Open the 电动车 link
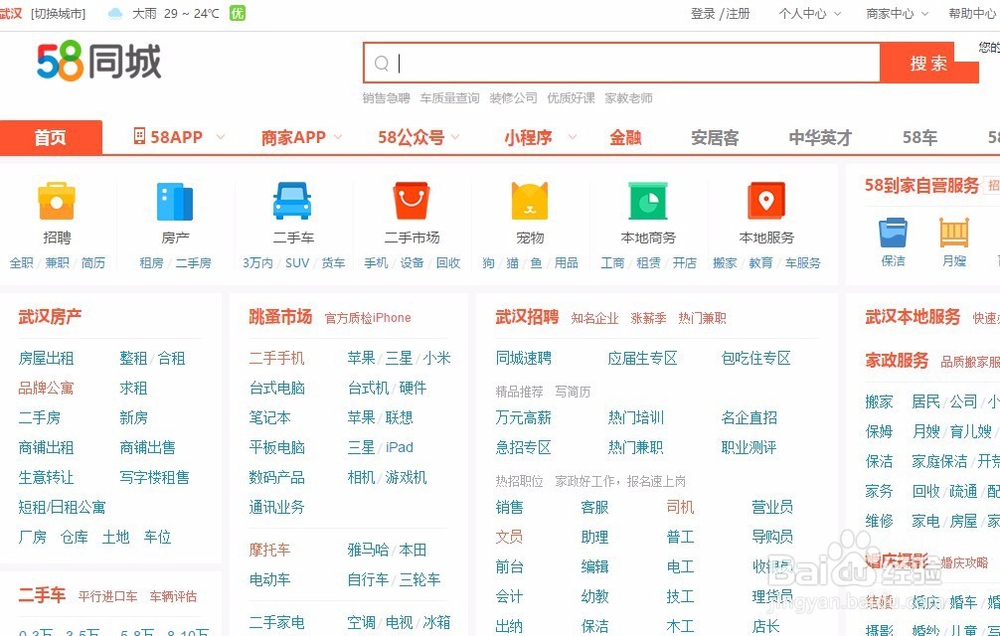1000x636 pixels. pyautogui.click(x=270, y=580)
